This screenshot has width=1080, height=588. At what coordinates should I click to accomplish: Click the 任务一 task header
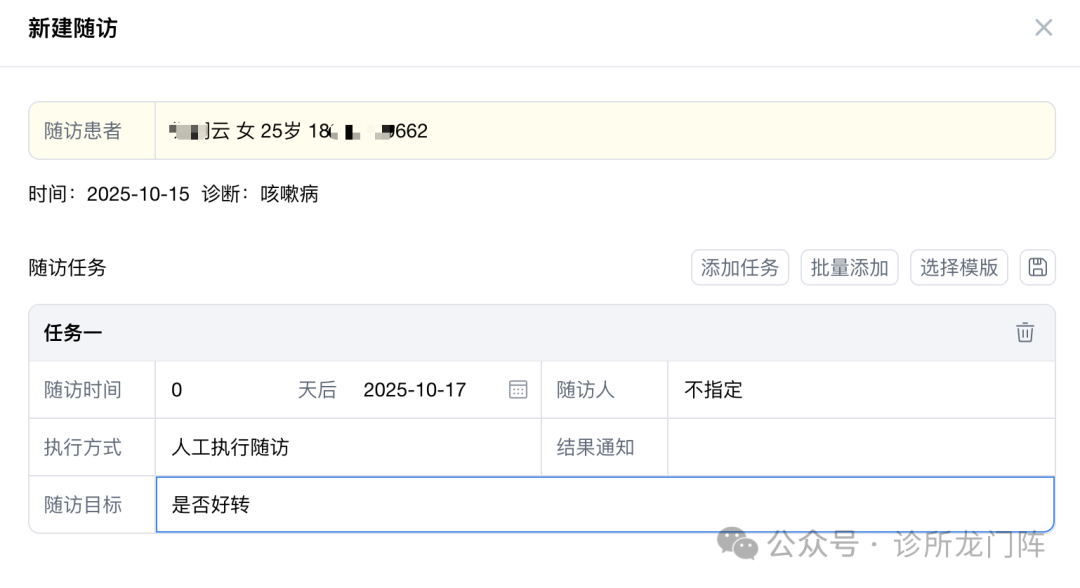tap(73, 333)
